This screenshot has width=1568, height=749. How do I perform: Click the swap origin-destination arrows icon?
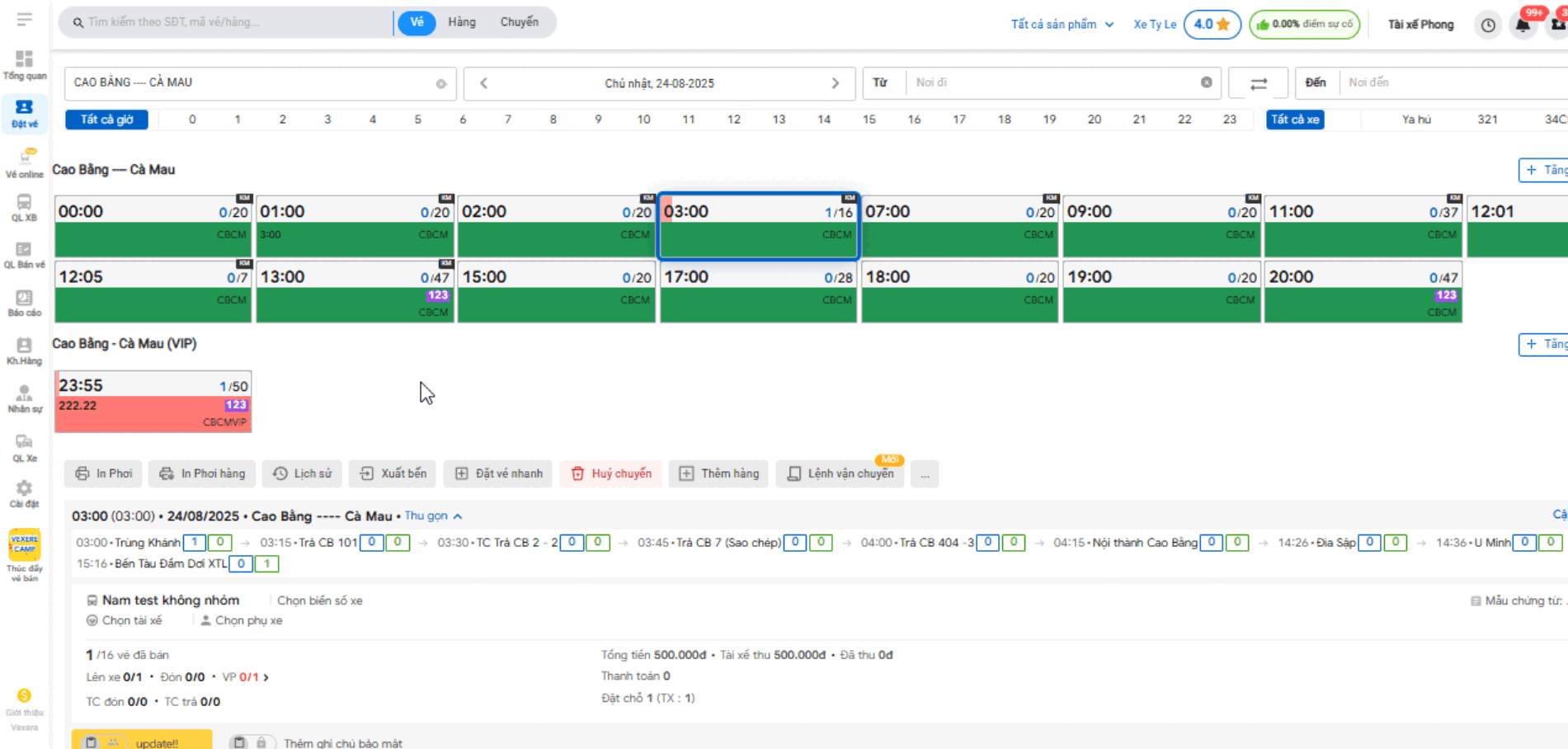coord(1258,83)
